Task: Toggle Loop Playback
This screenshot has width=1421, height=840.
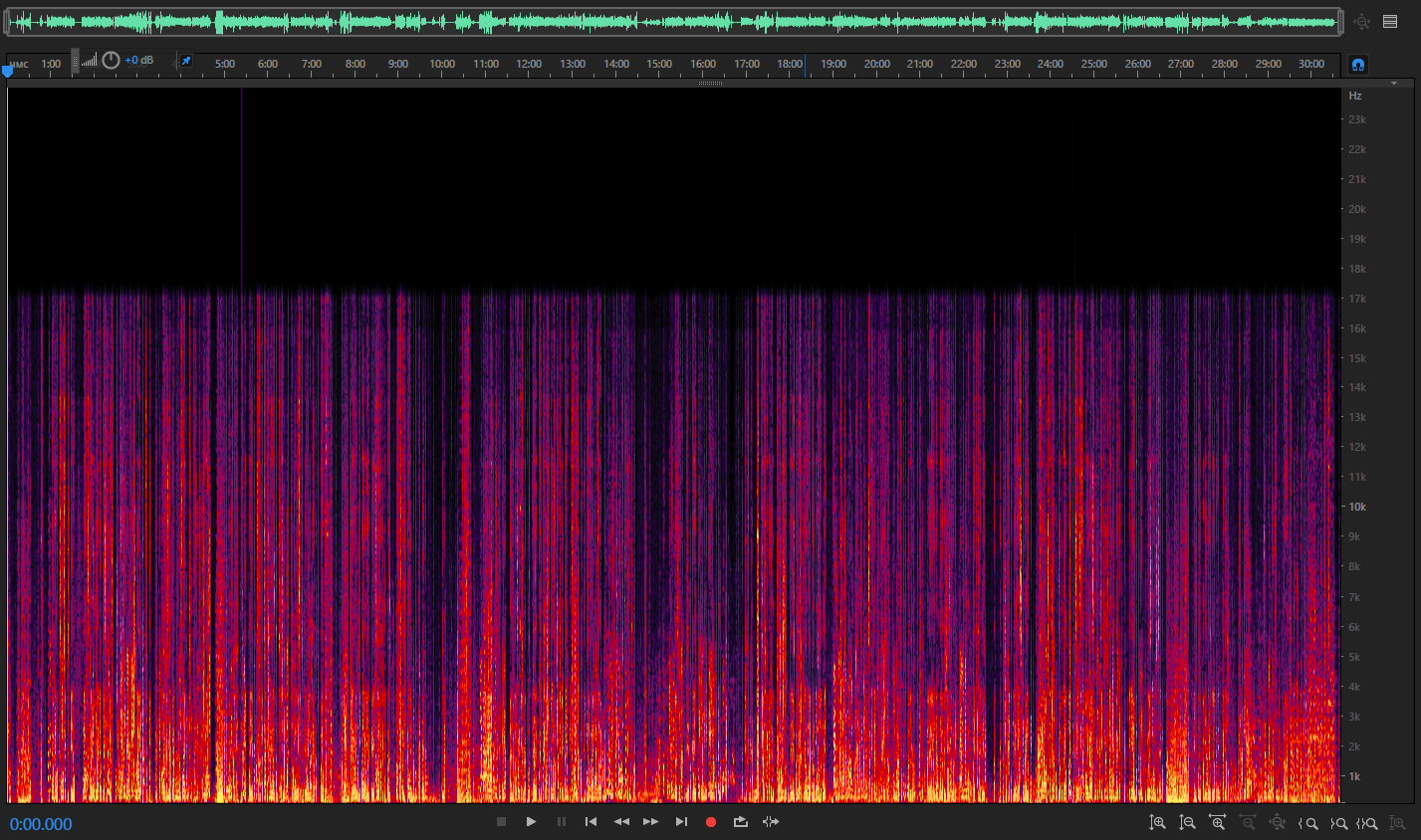Action: (x=741, y=822)
